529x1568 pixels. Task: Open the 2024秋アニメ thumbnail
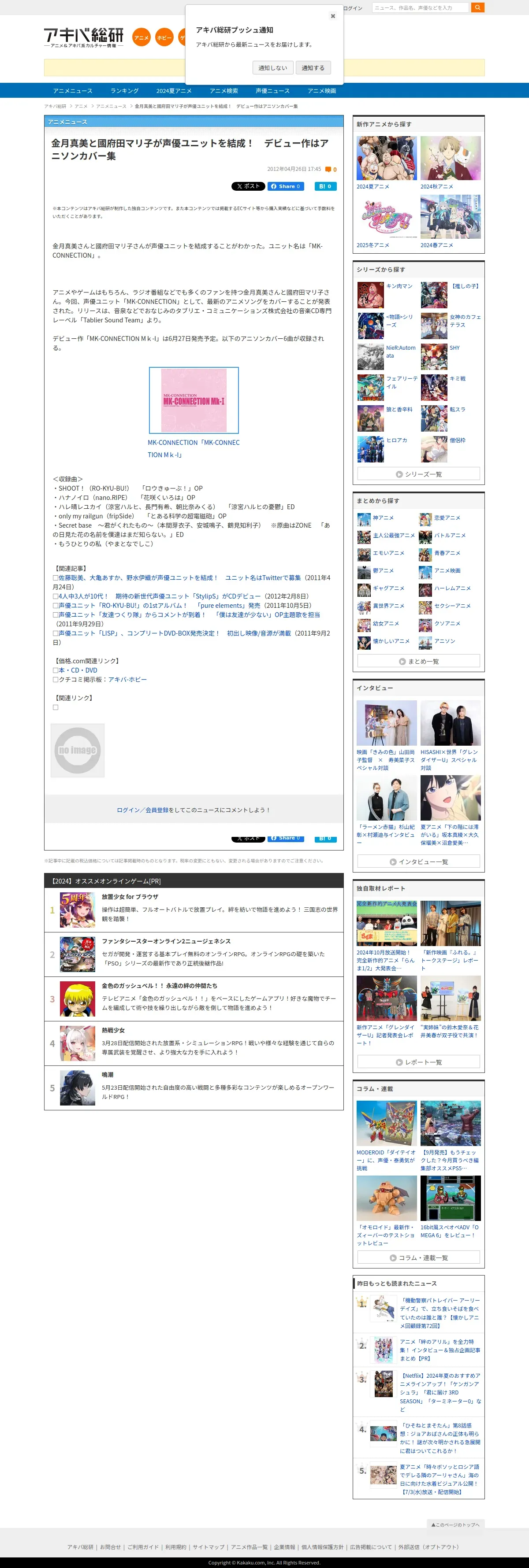[x=451, y=158]
